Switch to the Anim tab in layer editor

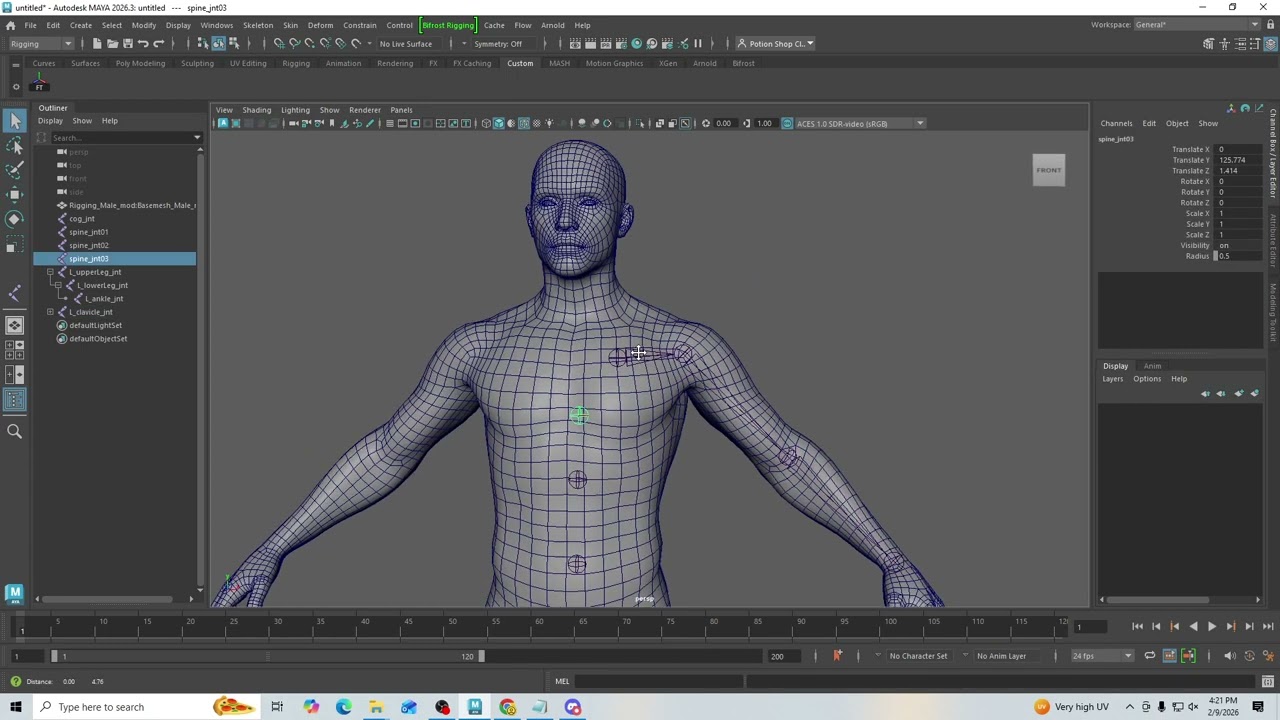pos(1152,366)
